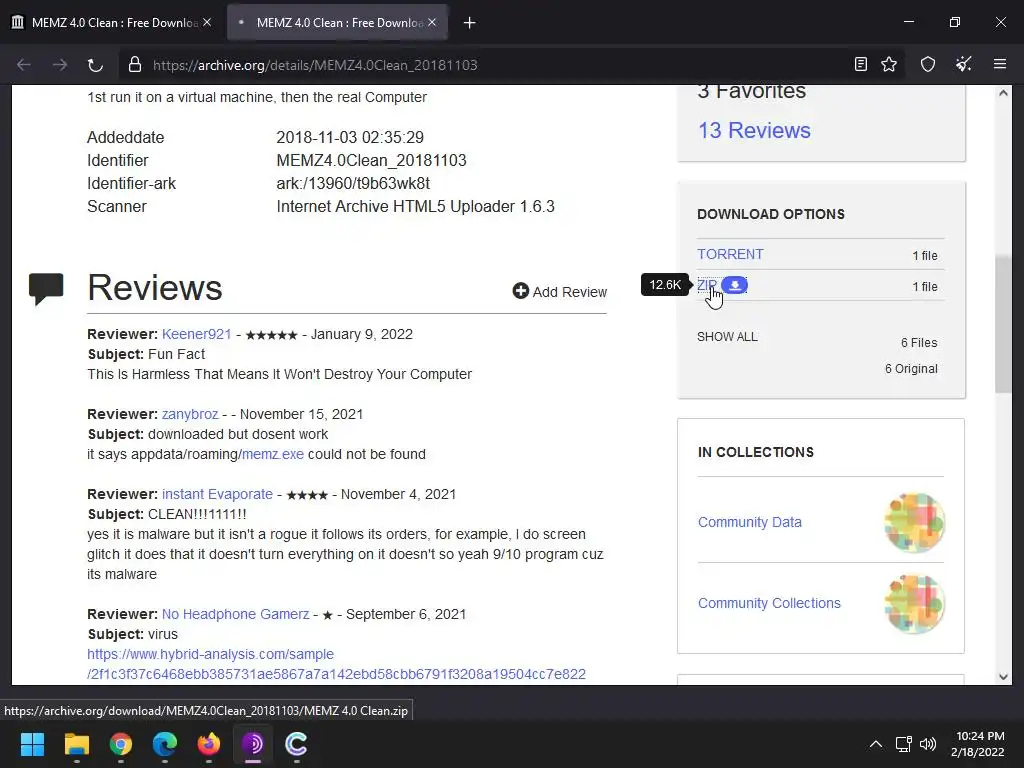Open Community Collections link
This screenshot has height=768, width=1024.
(769, 603)
